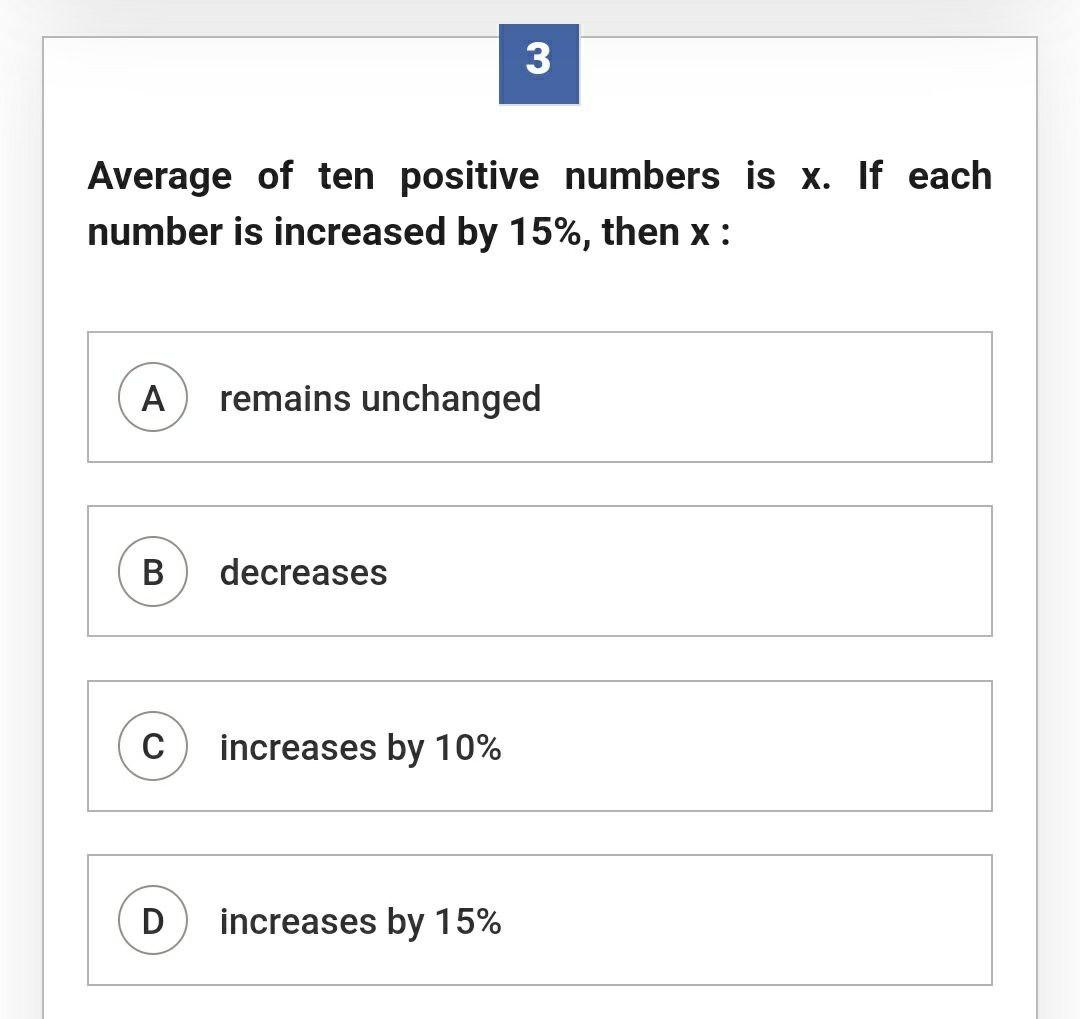Select the circular D option marker
1080x1019 pixels.
point(152,921)
